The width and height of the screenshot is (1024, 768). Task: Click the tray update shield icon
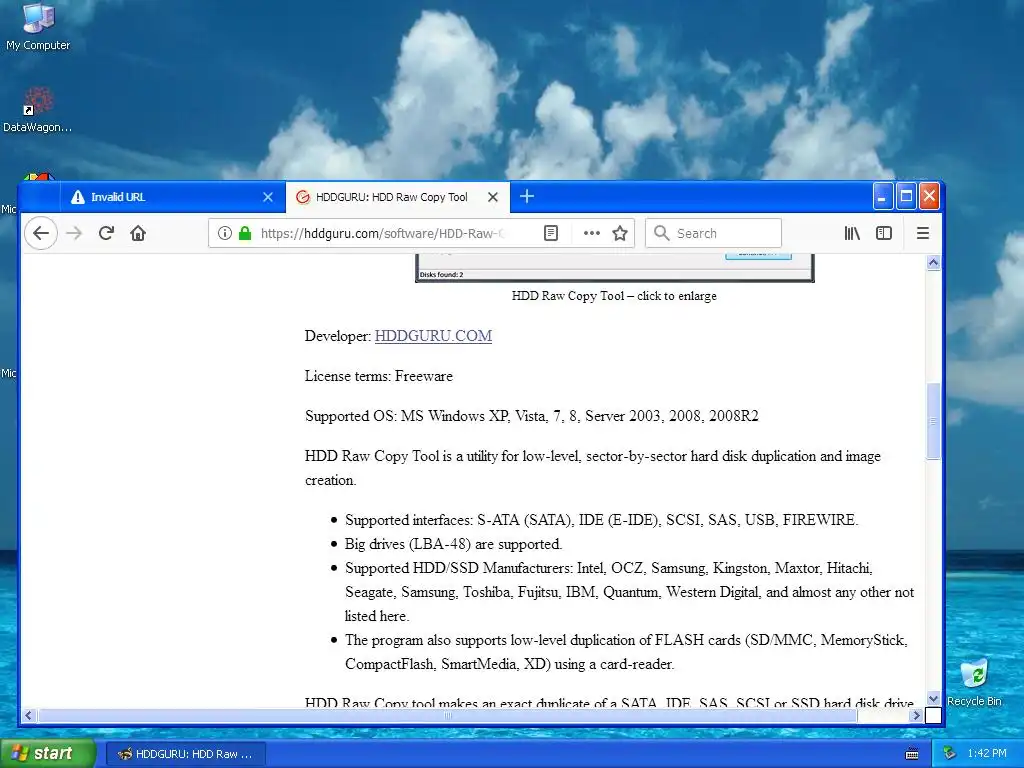tap(950, 753)
